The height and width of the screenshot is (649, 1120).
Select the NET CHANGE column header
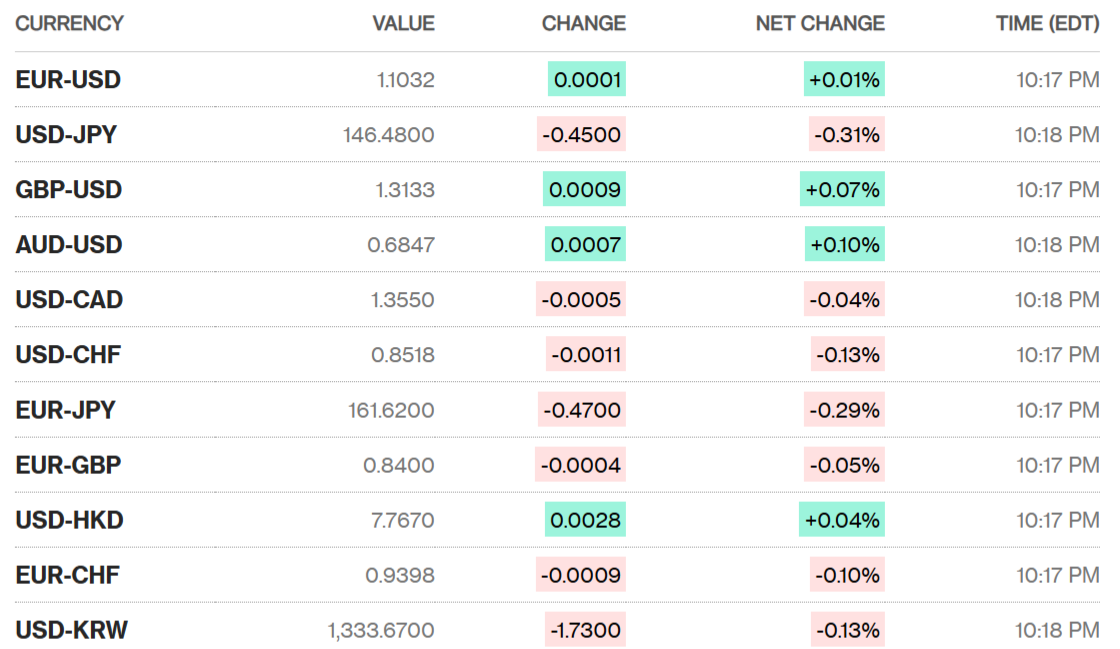(820, 23)
